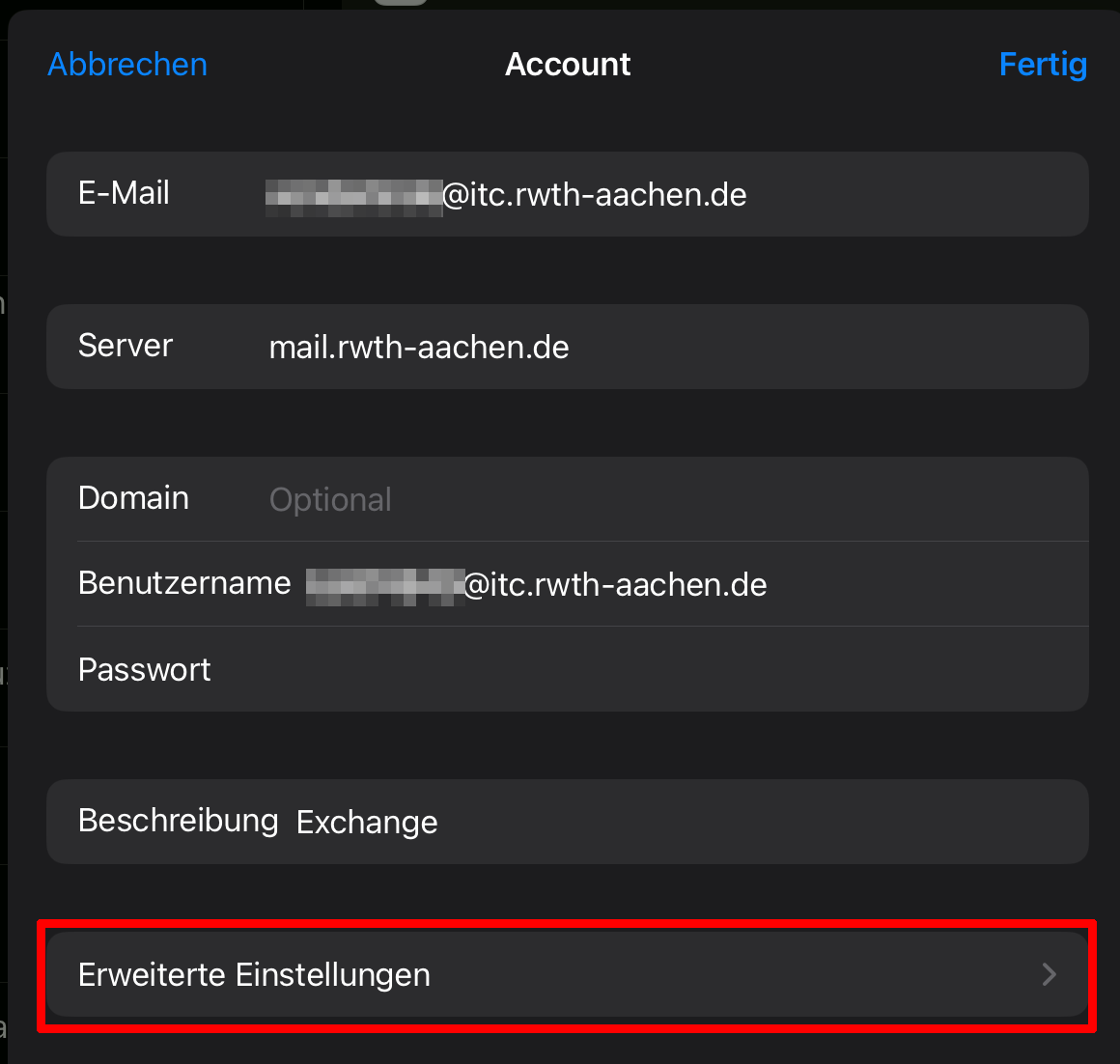The height and width of the screenshot is (1064, 1120).
Task: Tap the disclosure arrow next to Erweiterte Einstellungen
Action: pyautogui.click(x=1049, y=975)
